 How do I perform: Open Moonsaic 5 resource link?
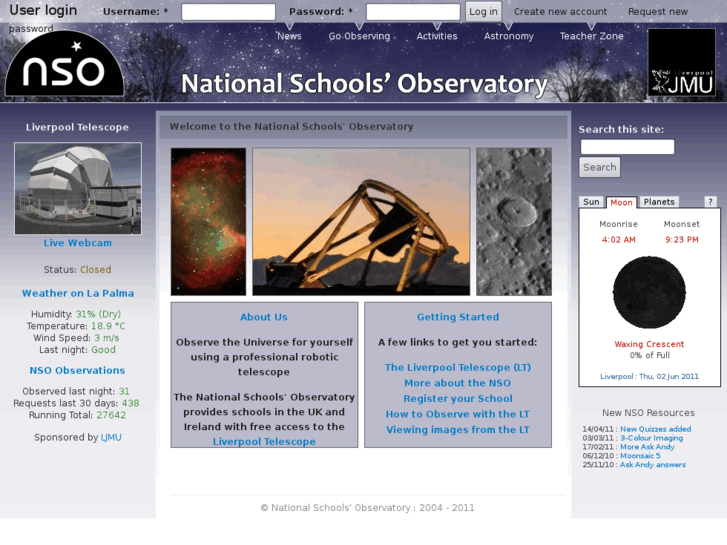pos(640,455)
